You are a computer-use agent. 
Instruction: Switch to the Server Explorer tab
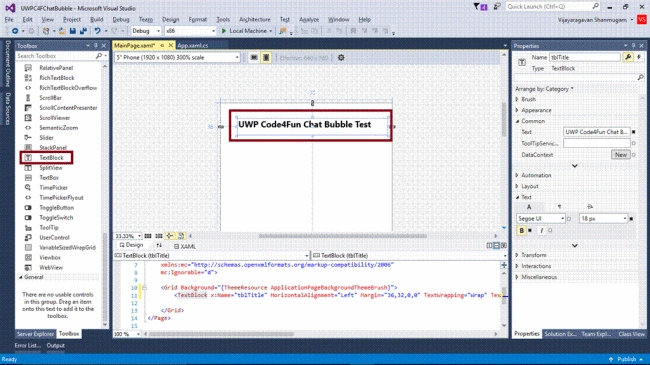click(x=35, y=334)
